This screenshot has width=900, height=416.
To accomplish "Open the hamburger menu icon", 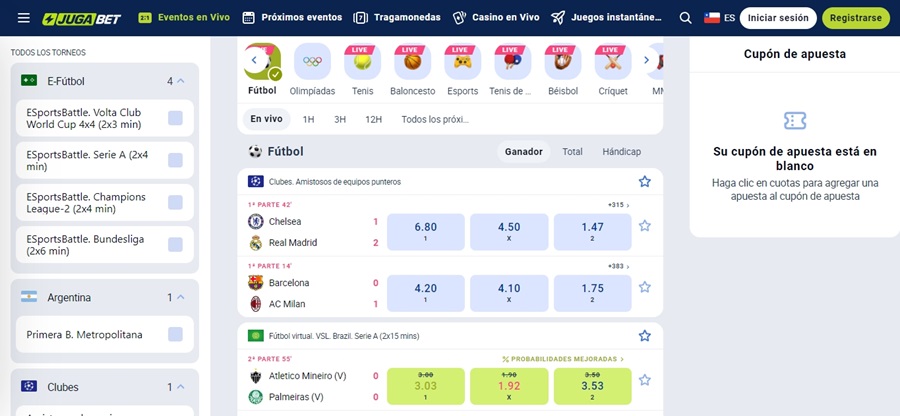I will [24, 18].
